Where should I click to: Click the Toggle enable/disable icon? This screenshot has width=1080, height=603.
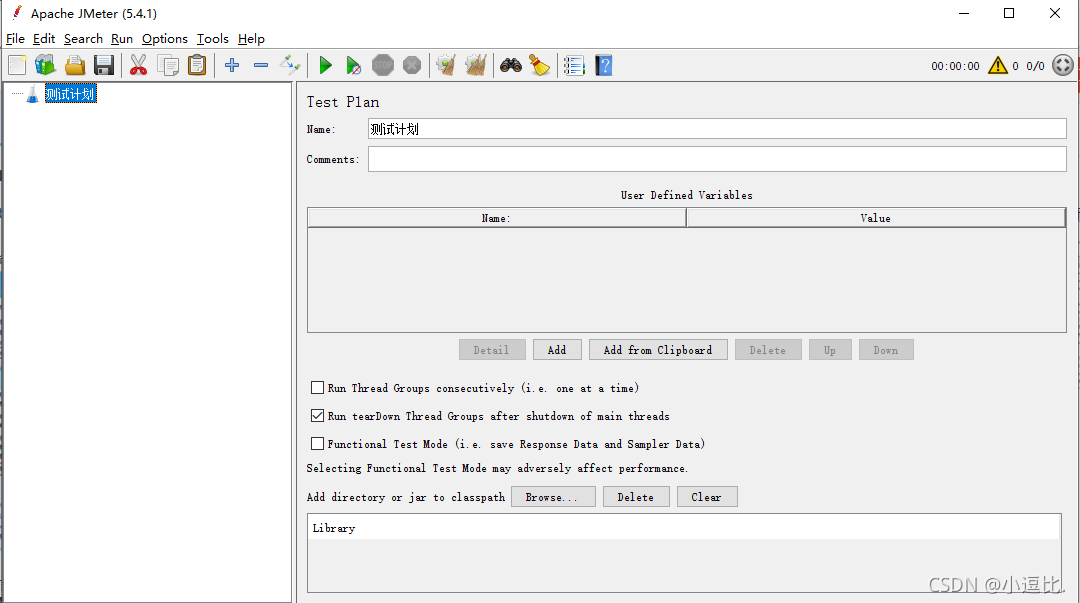tap(290, 65)
